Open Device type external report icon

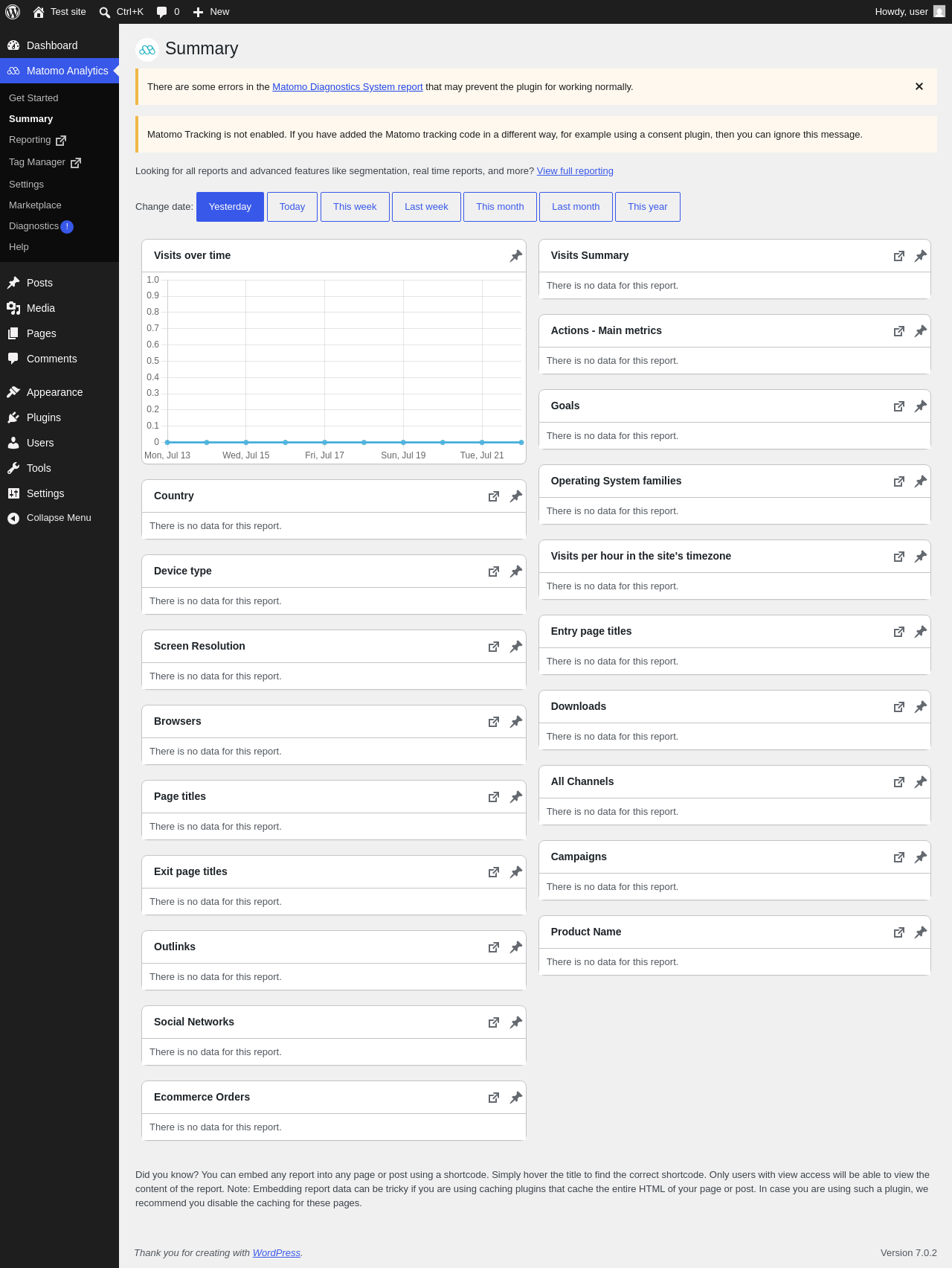pyautogui.click(x=494, y=571)
